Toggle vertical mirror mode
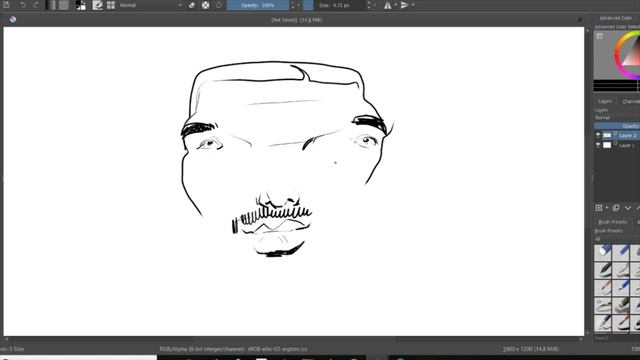 [404, 5]
